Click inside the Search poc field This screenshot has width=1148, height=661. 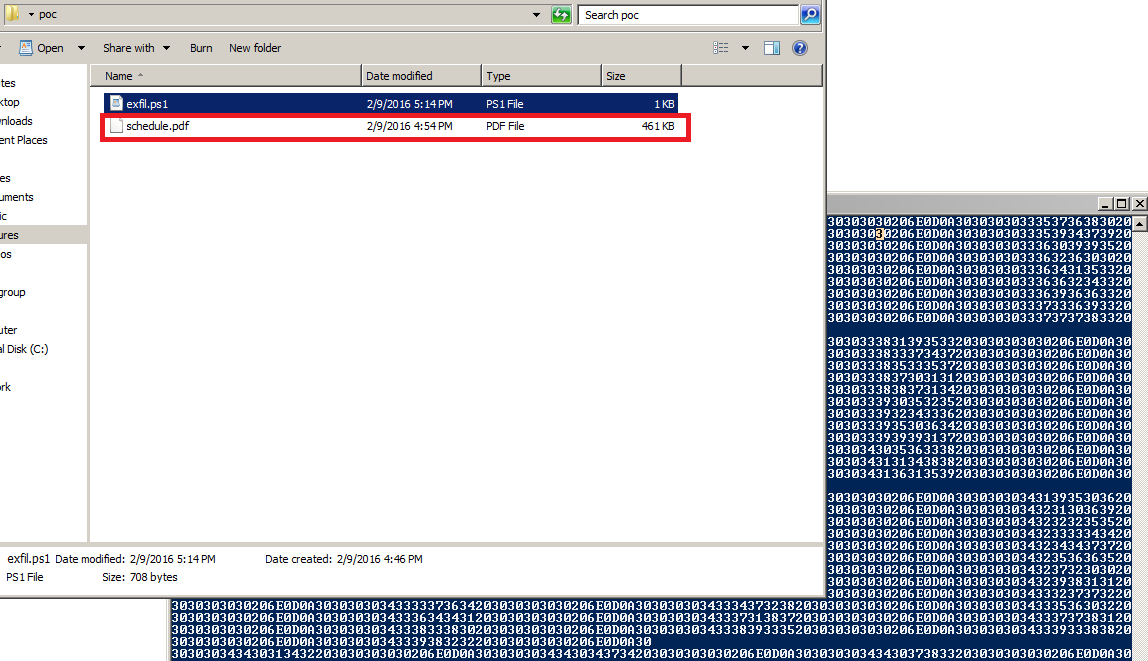tap(688, 15)
